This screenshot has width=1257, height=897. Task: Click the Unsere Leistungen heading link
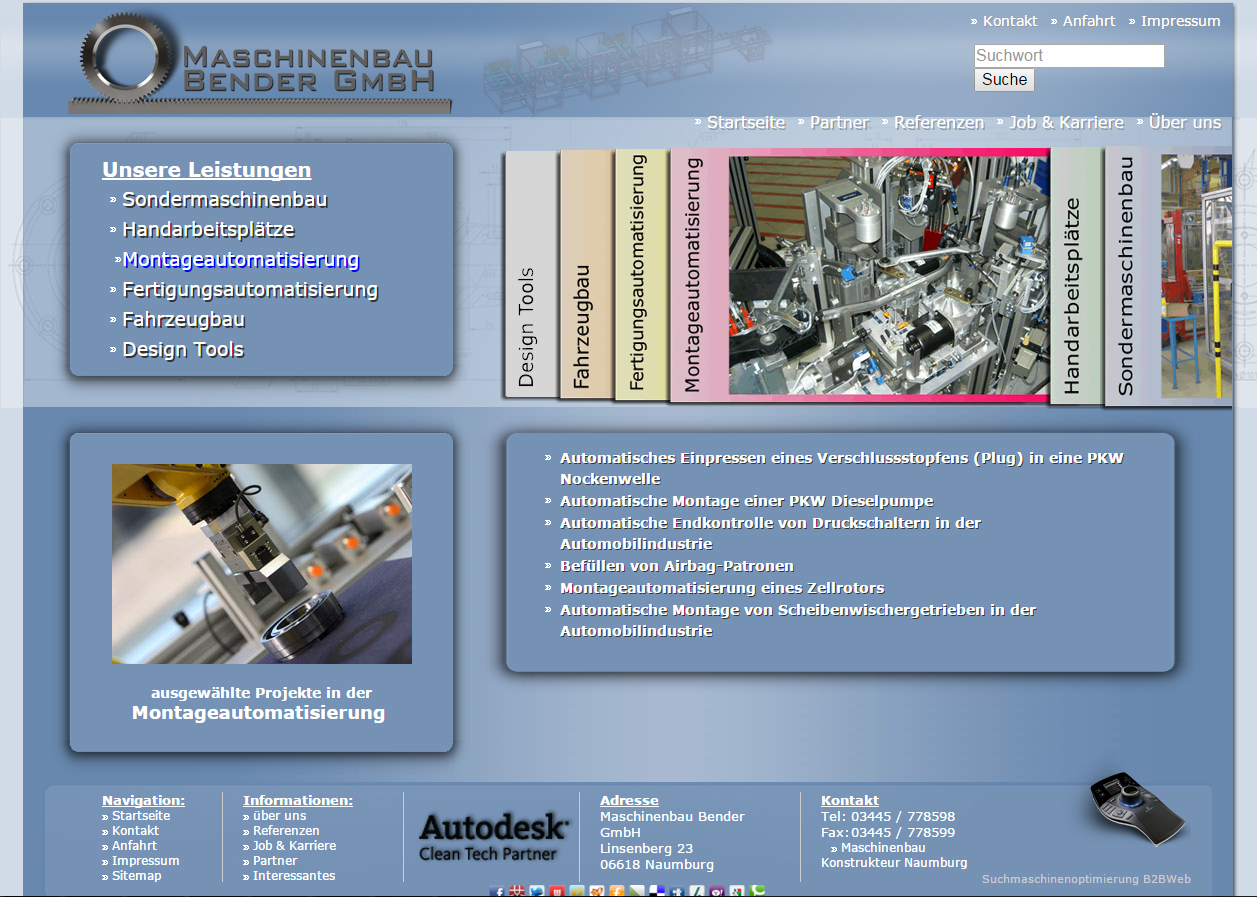tap(207, 170)
